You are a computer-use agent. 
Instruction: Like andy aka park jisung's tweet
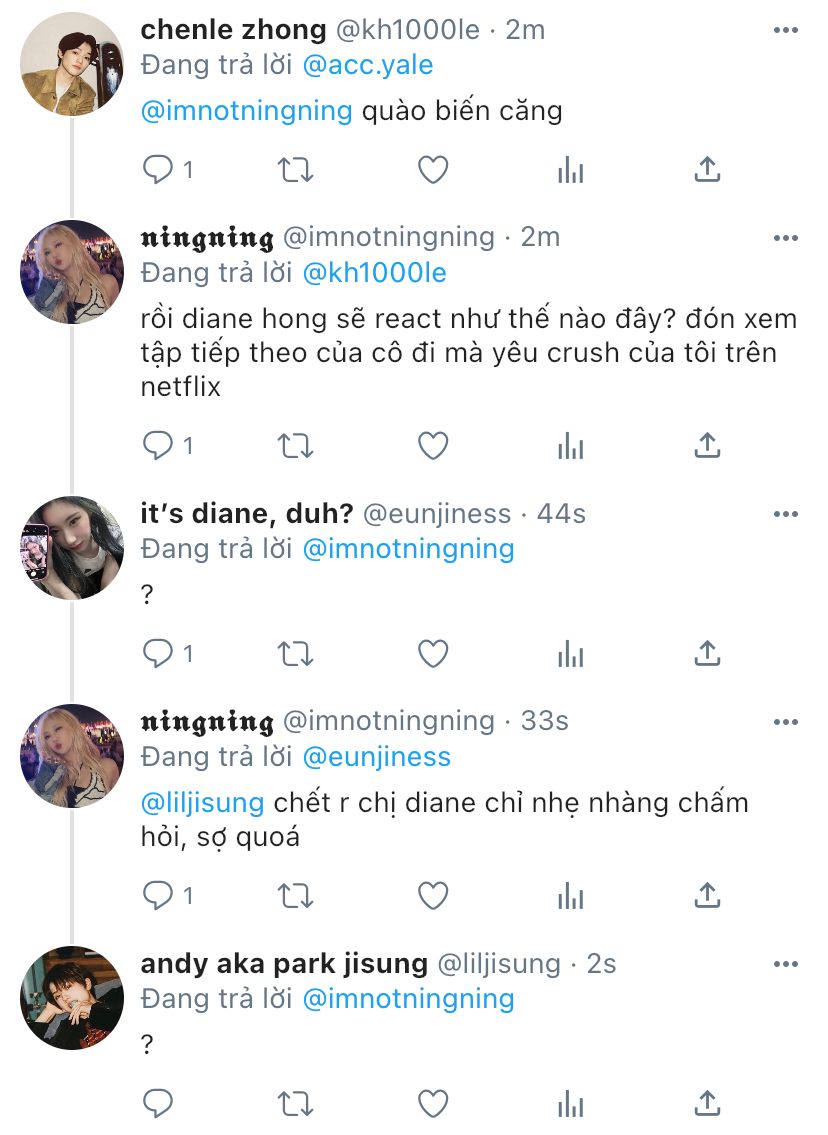coord(432,1104)
